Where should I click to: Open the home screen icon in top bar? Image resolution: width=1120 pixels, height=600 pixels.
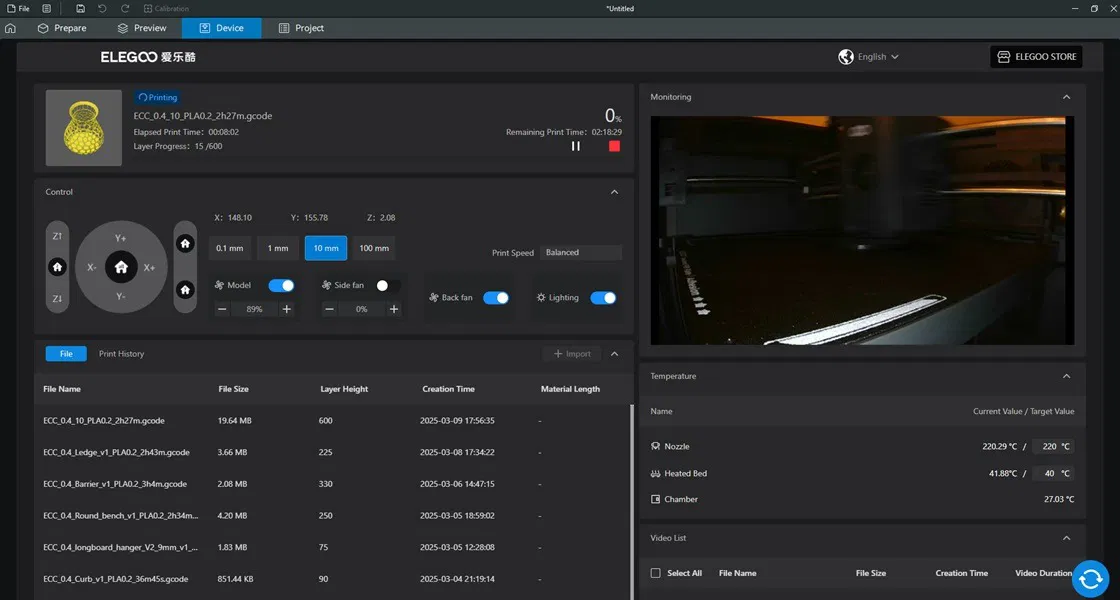point(10,28)
